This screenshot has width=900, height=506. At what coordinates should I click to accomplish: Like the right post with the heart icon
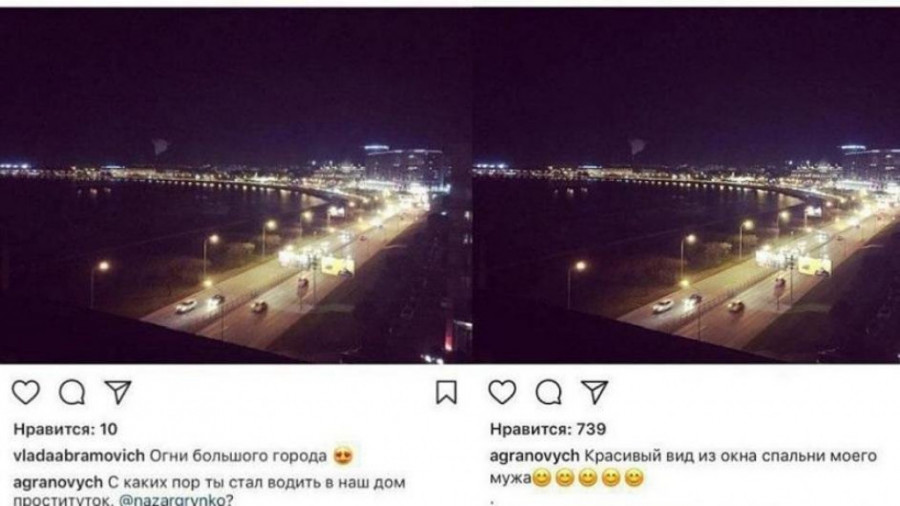tap(502, 393)
